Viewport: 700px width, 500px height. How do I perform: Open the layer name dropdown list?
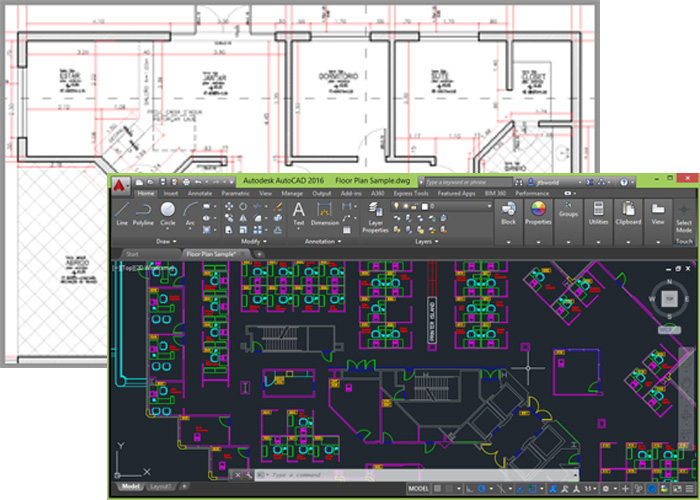pyautogui.click(x=489, y=206)
